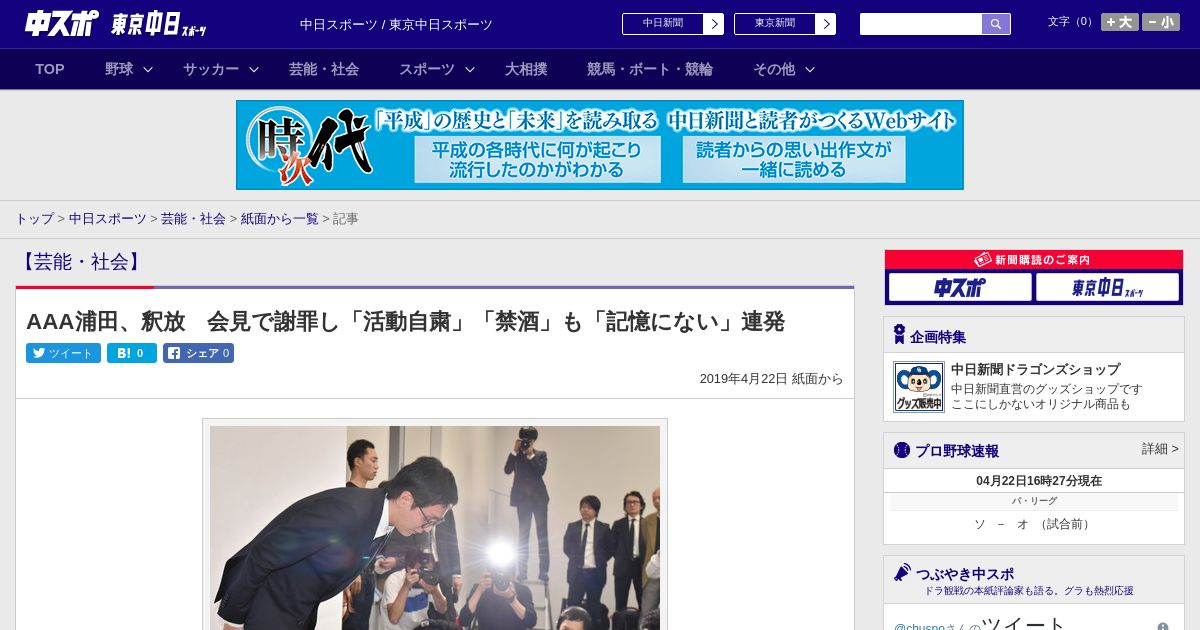Click 紙面から一覧 breadcrumb link

279,219
